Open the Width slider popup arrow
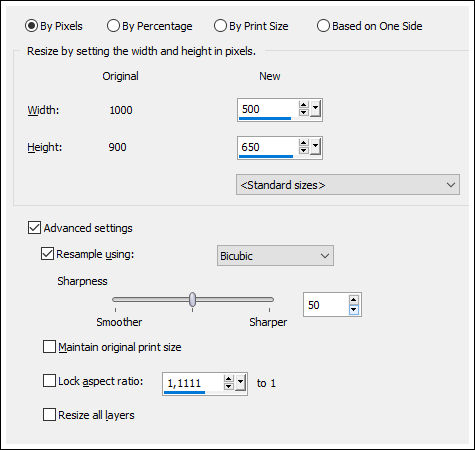Image resolution: width=475 pixels, height=450 pixels. click(x=315, y=109)
